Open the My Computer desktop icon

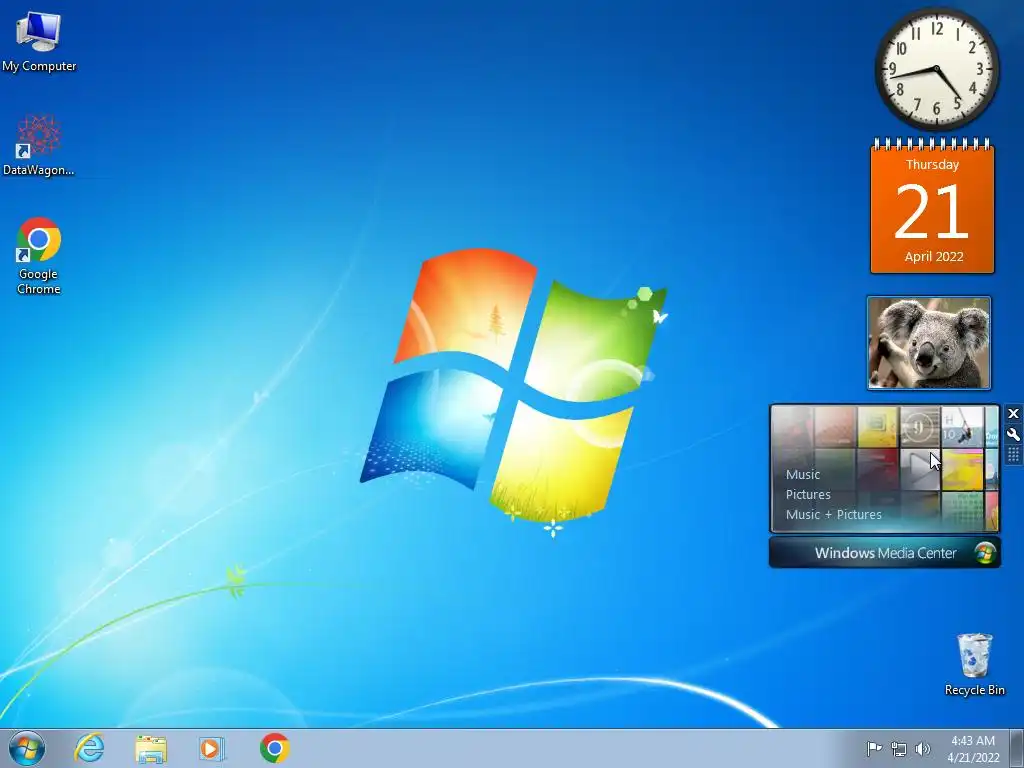click(39, 42)
